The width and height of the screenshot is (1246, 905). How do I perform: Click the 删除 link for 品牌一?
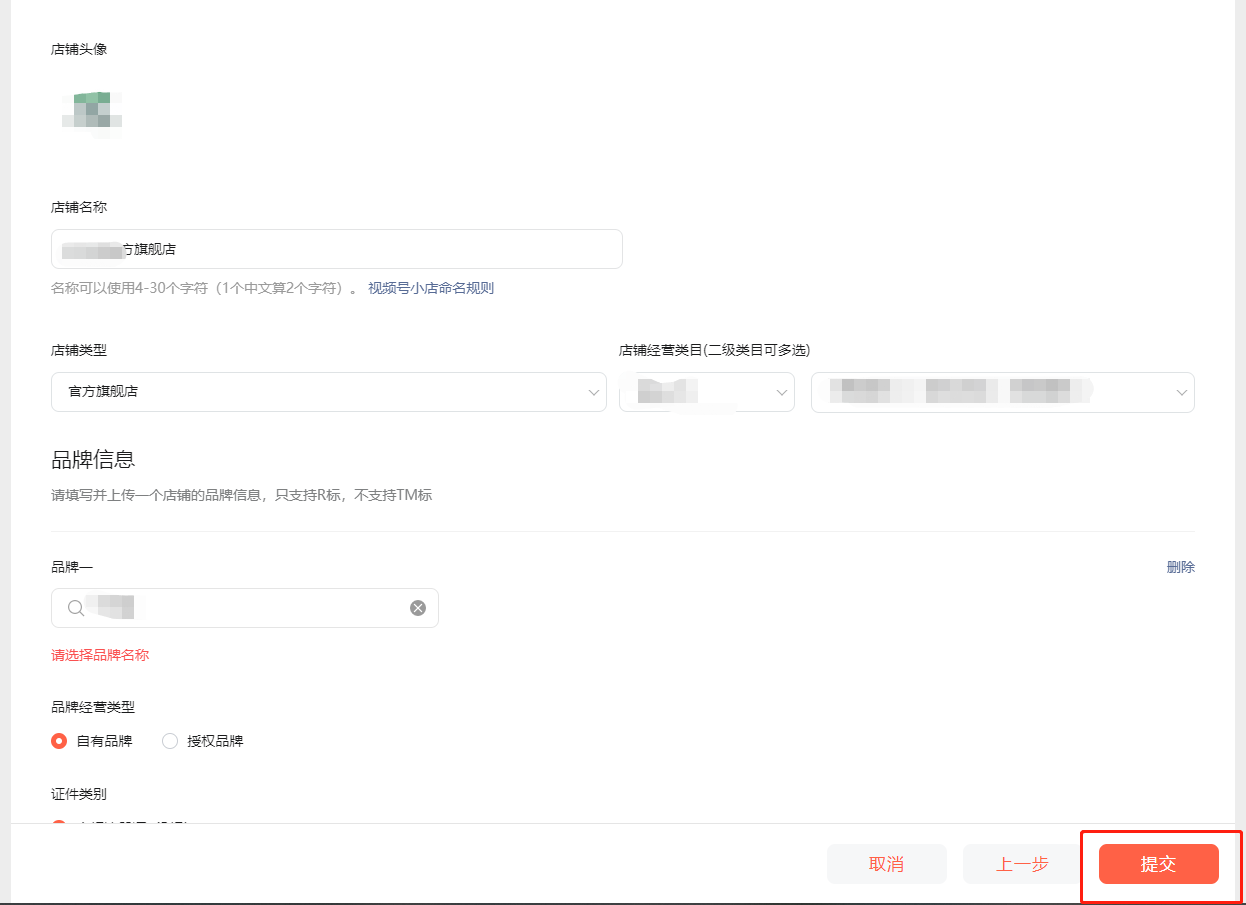pos(1180,567)
